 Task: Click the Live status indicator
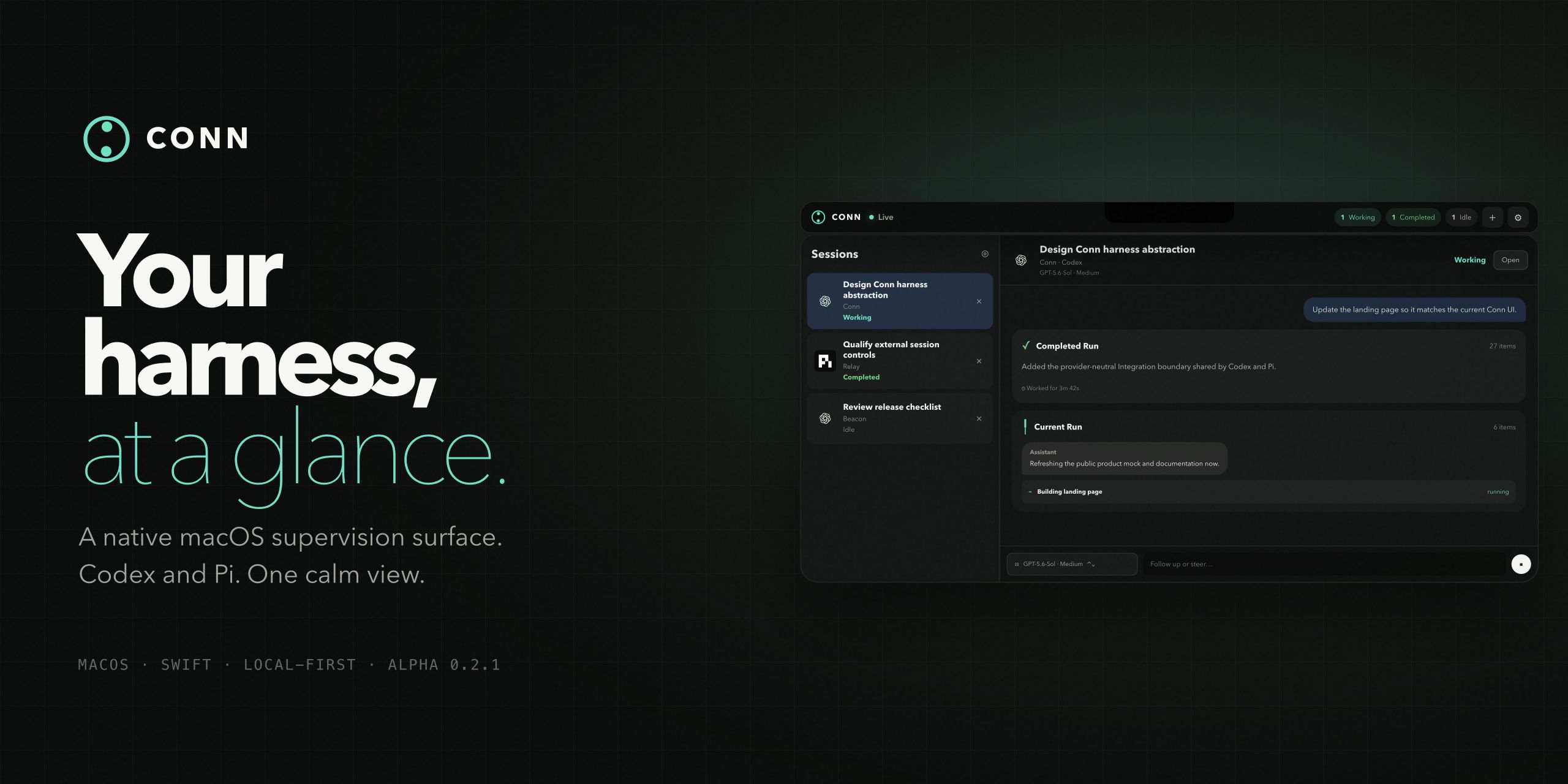pos(881,217)
